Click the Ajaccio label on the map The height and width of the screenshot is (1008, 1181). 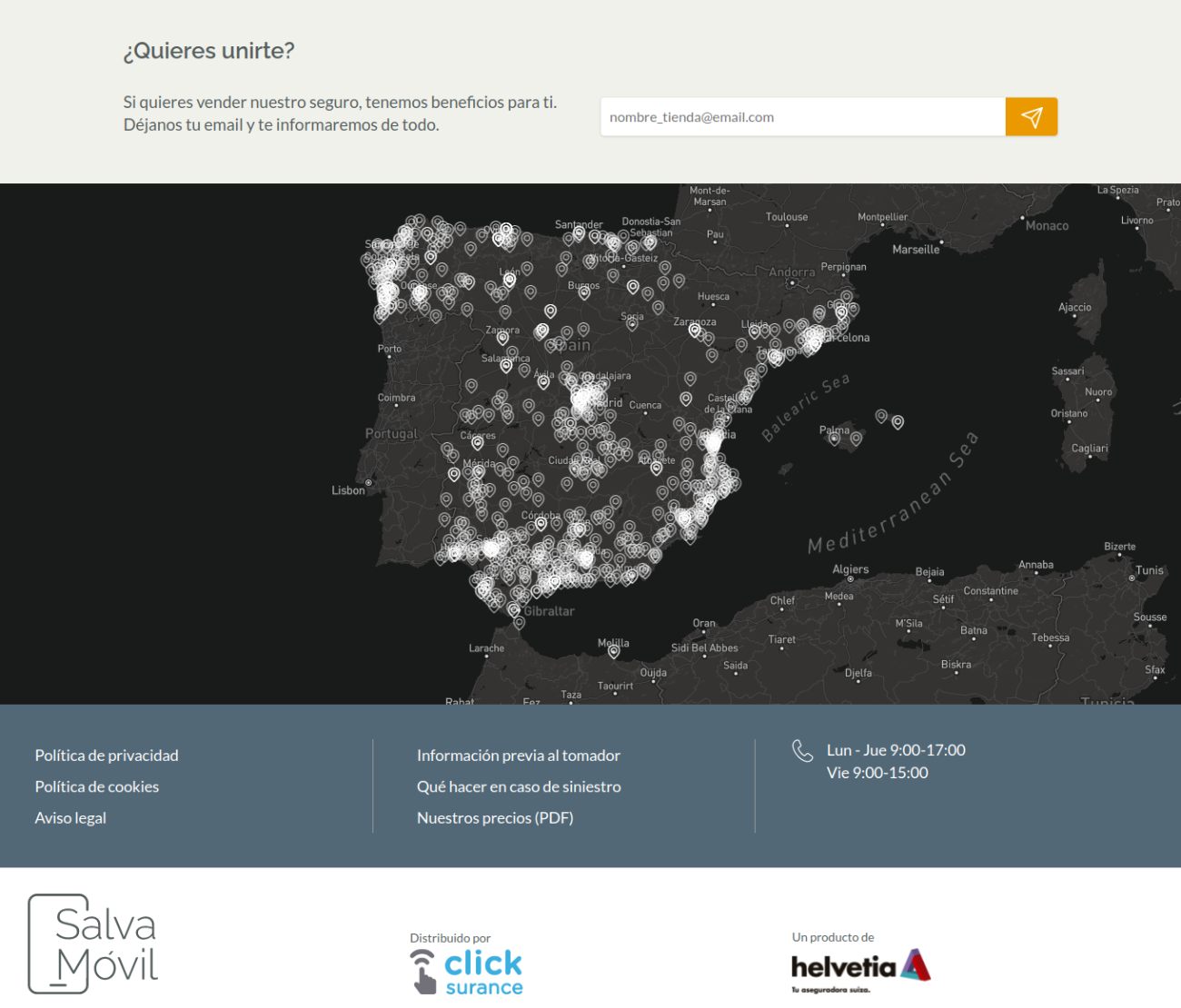click(x=1075, y=308)
